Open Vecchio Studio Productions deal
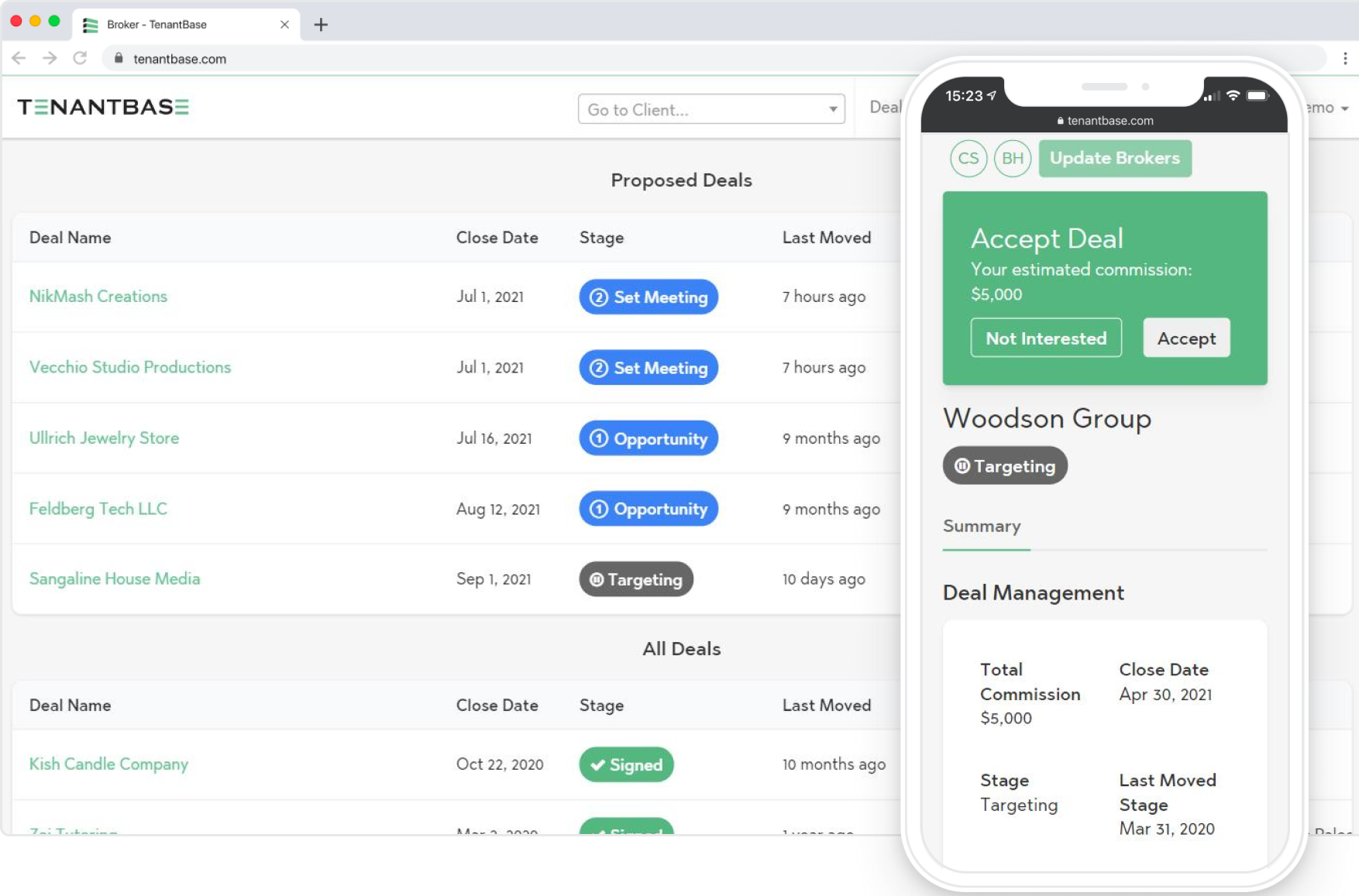Screen dimensions: 1359x896 click(130, 367)
